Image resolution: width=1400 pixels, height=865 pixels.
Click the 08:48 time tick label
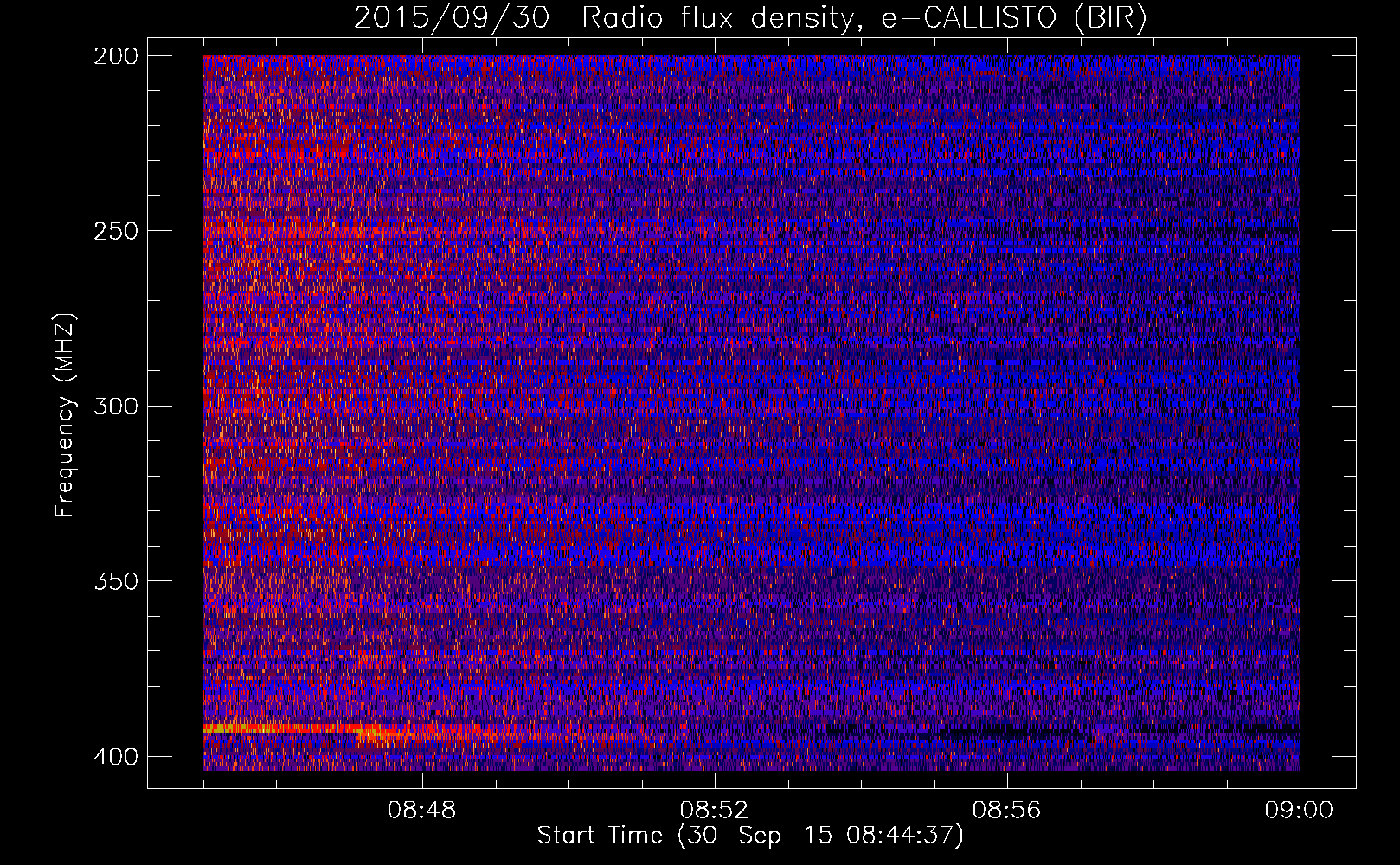422,811
